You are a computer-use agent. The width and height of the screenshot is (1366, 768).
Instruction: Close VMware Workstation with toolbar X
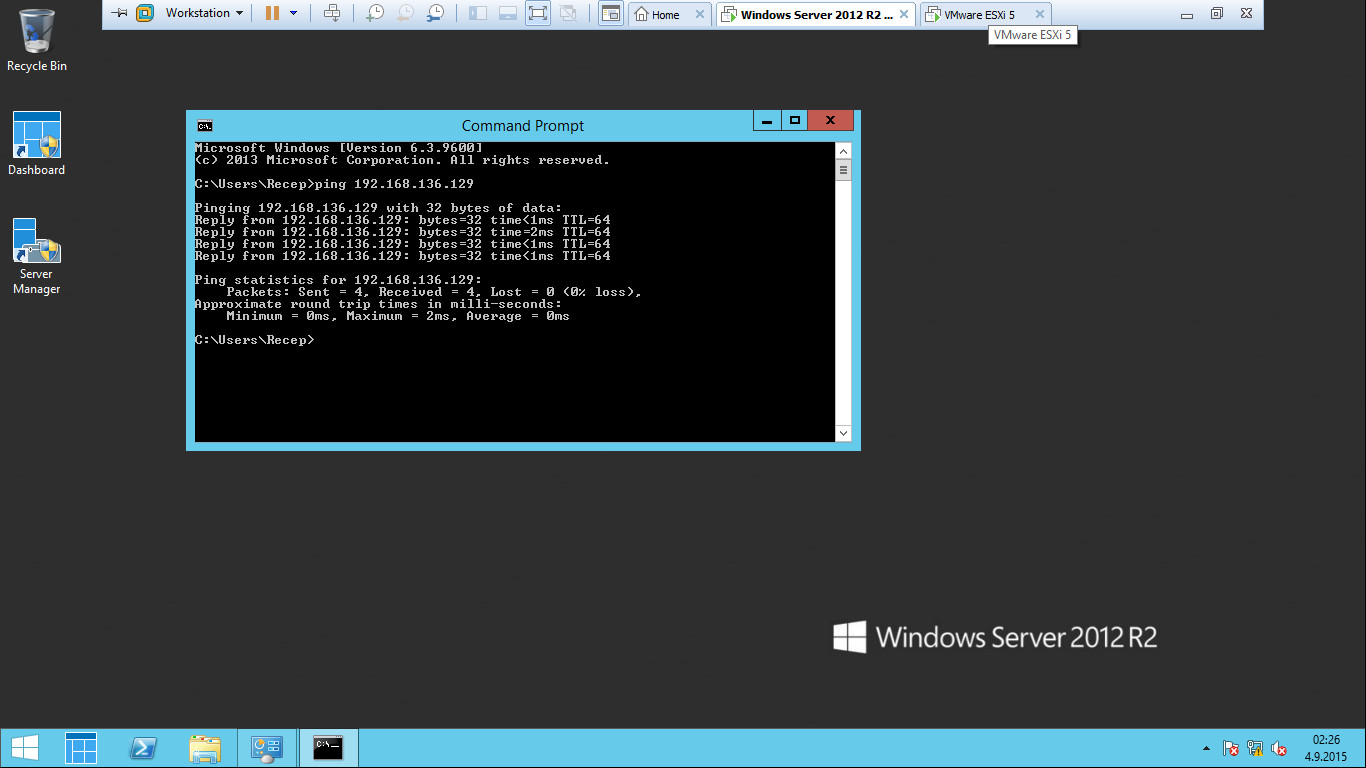coord(1246,14)
